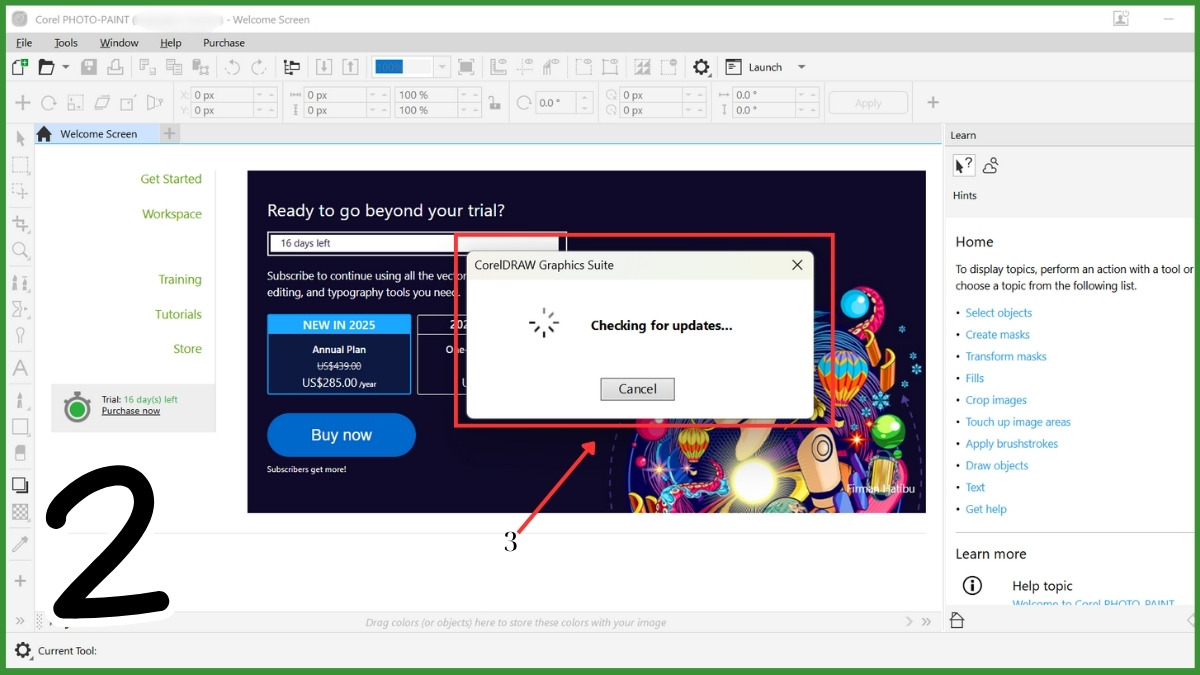Open Training section
The image size is (1200, 675).
pyautogui.click(x=179, y=280)
